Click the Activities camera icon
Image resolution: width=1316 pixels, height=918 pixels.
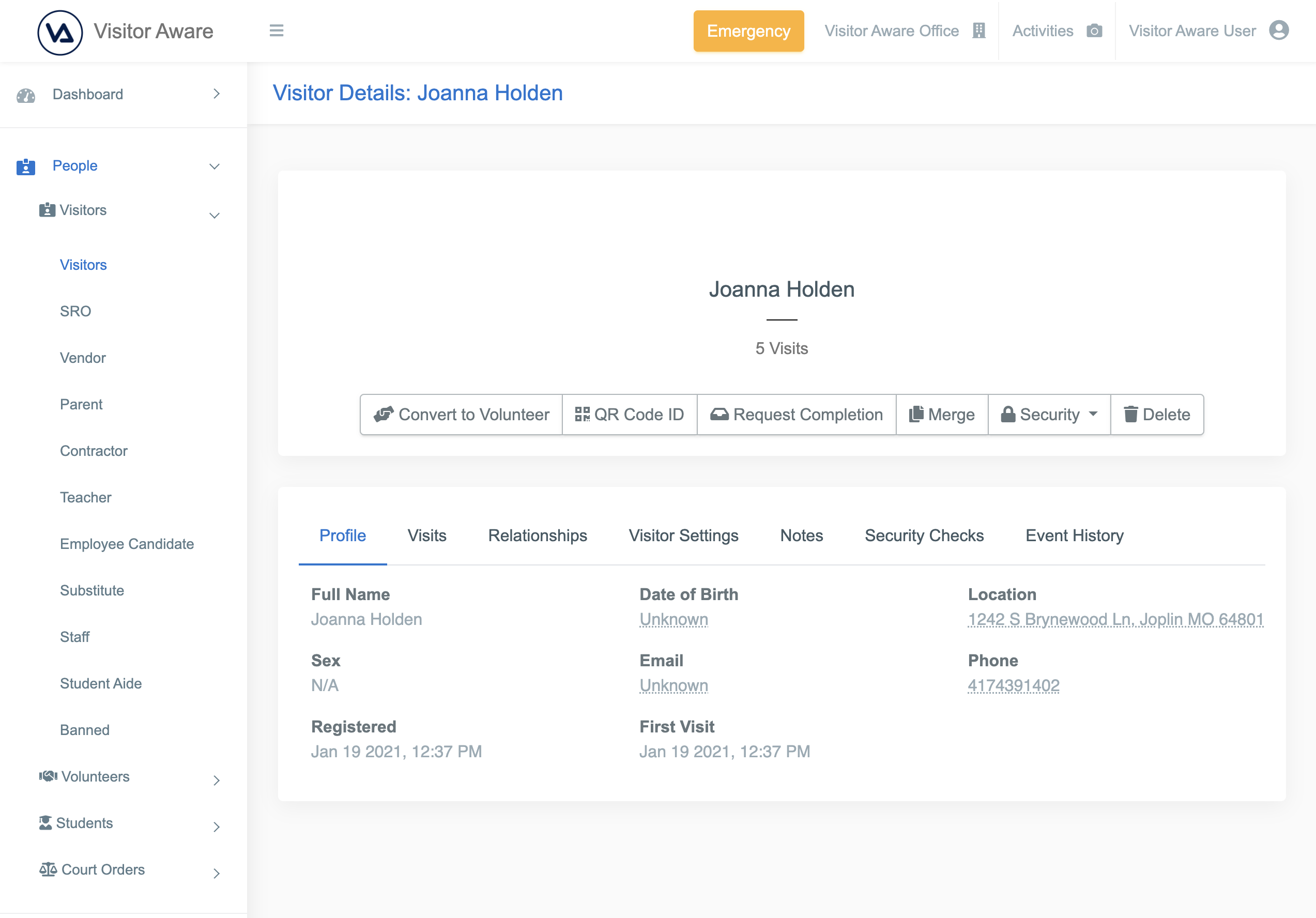[x=1094, y=31]
